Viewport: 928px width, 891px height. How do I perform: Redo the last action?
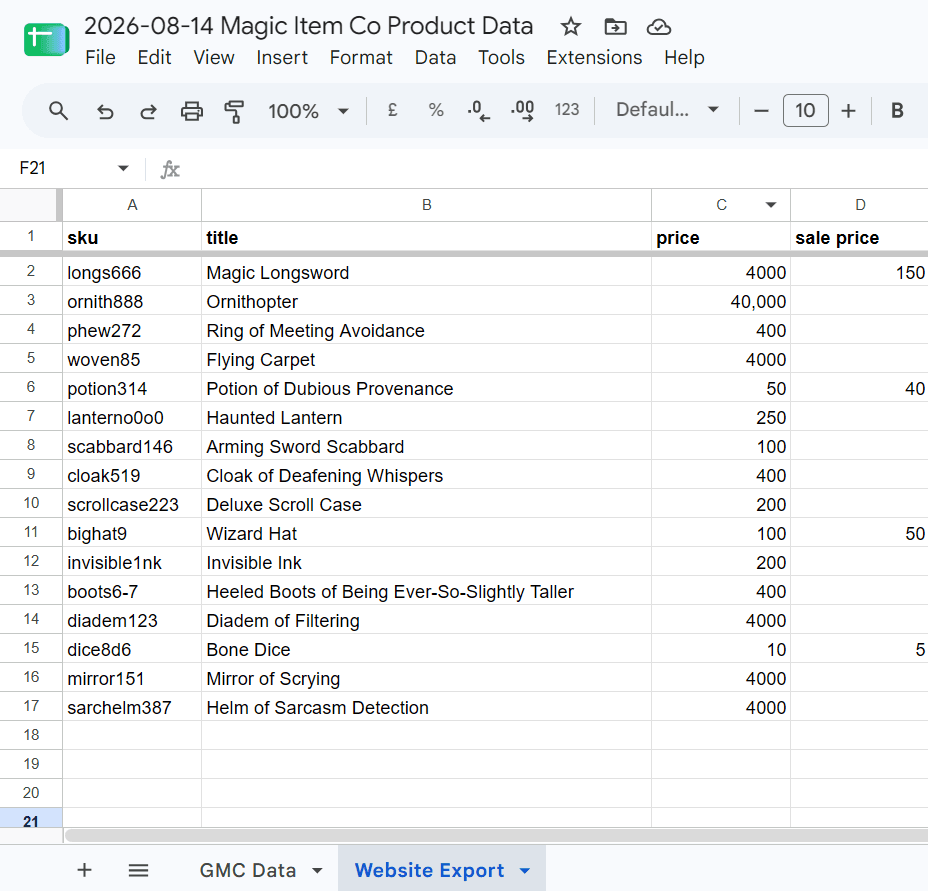click(148, 111)
